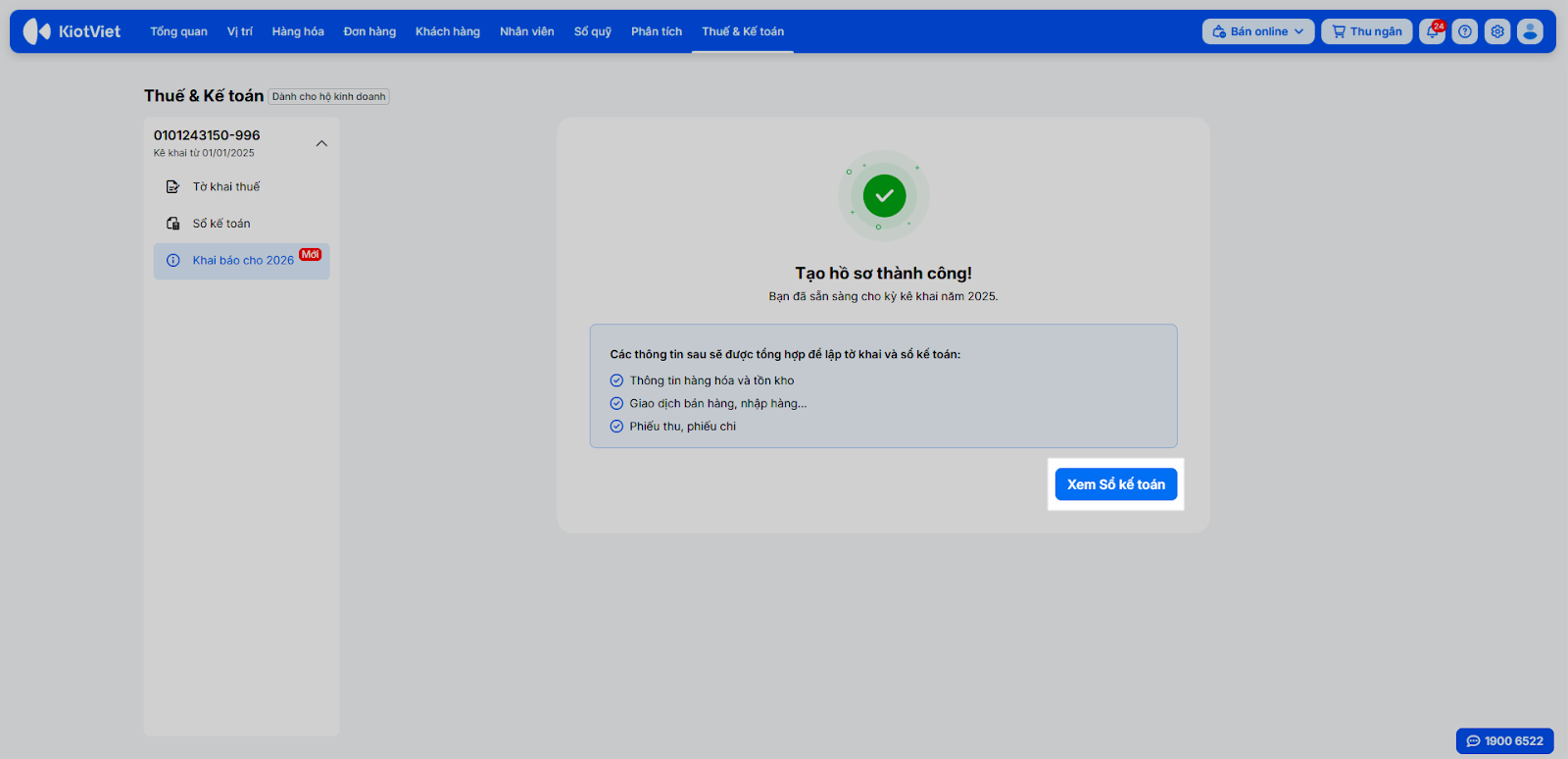Open the notifications bell icon
Image resolution: width=1568 pixels, height=759 pixels.
pos(1432,31)
